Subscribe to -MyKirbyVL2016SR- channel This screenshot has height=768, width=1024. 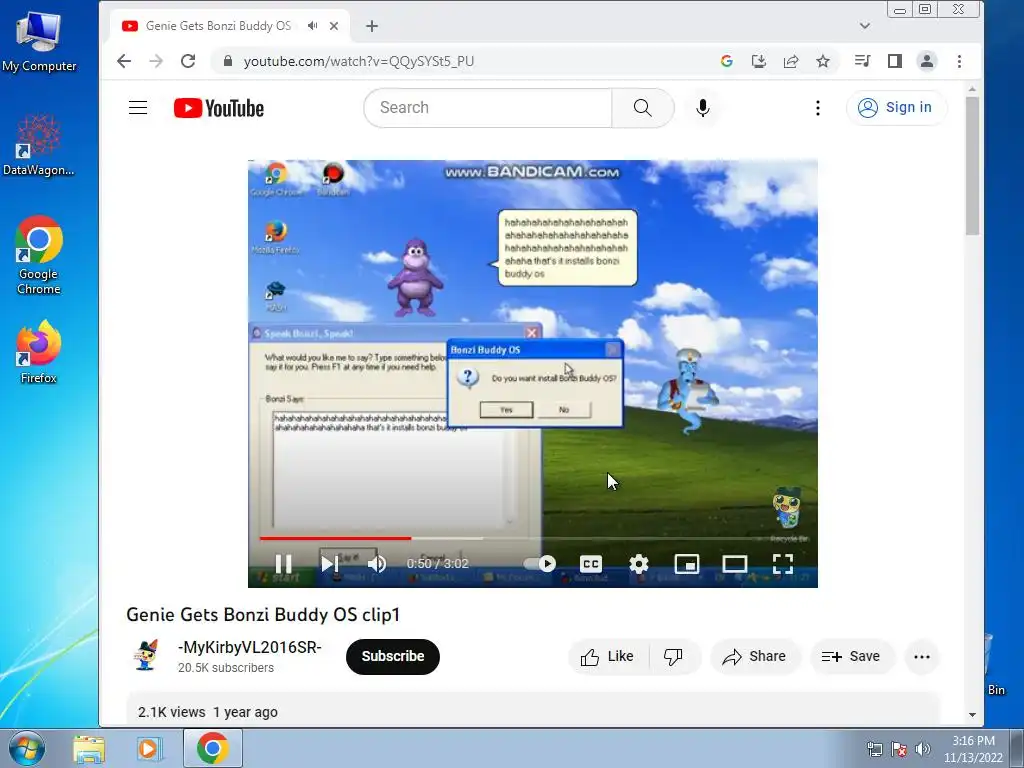tap(392, 656)
